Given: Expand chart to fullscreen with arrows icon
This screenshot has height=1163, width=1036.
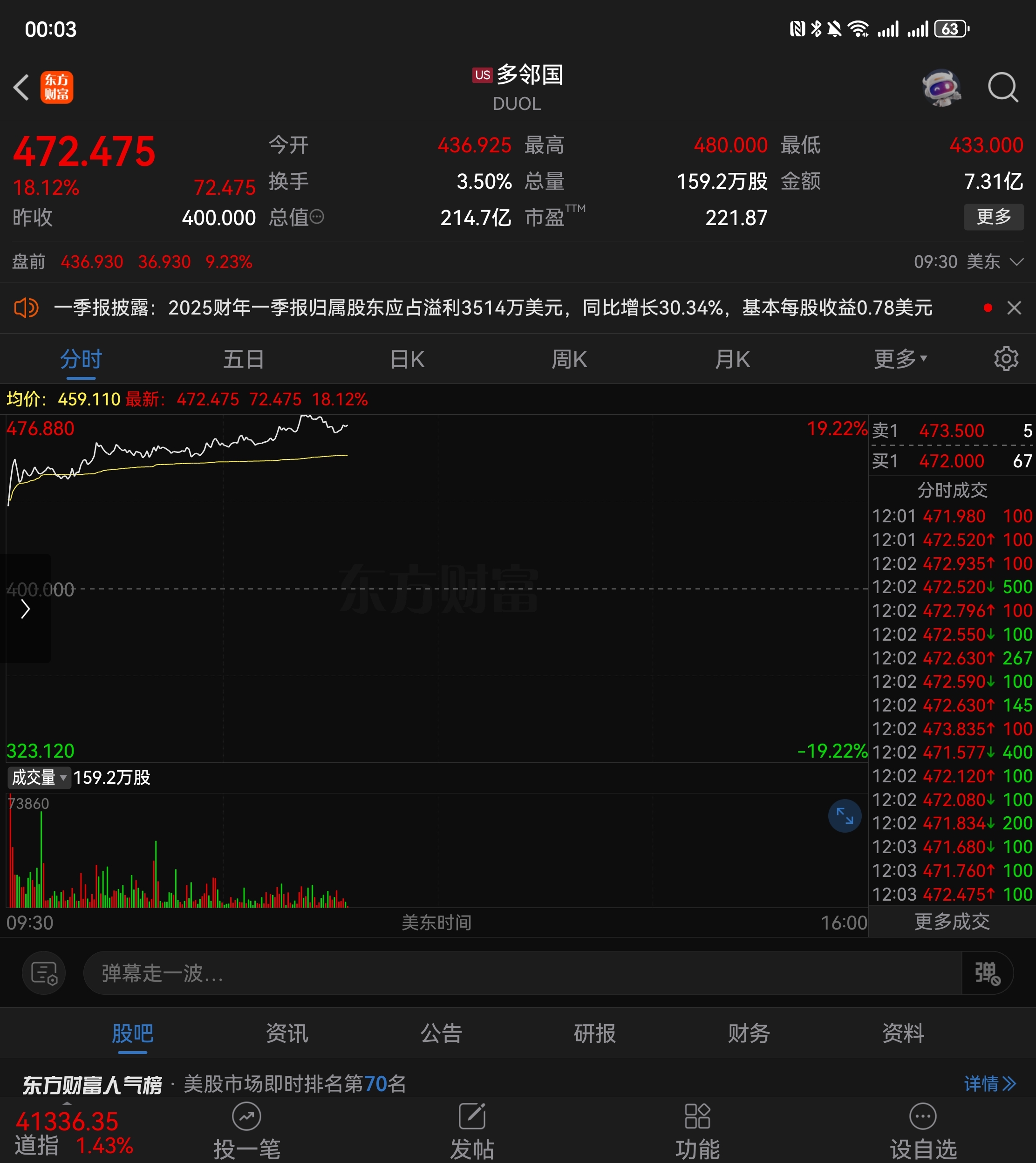Looking at the screenshot, I should (x=845, y=816).
